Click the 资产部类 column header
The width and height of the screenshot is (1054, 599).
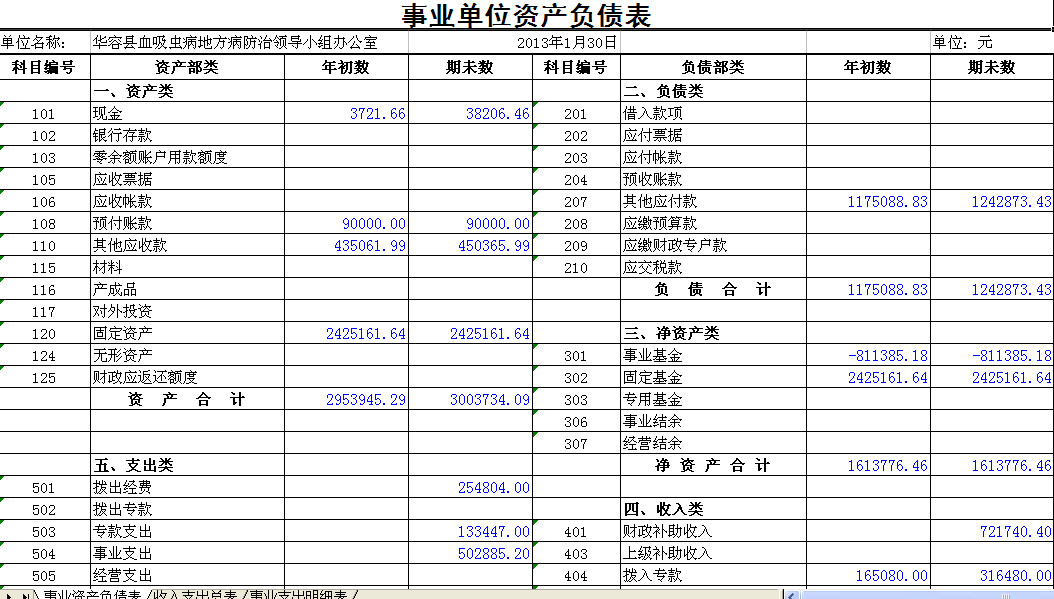(187, 67)
